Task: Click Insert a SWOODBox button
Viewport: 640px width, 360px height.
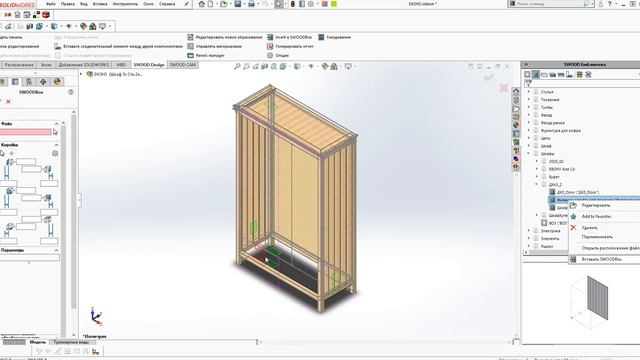Action: pyautogui.click(x=290, y=37)
